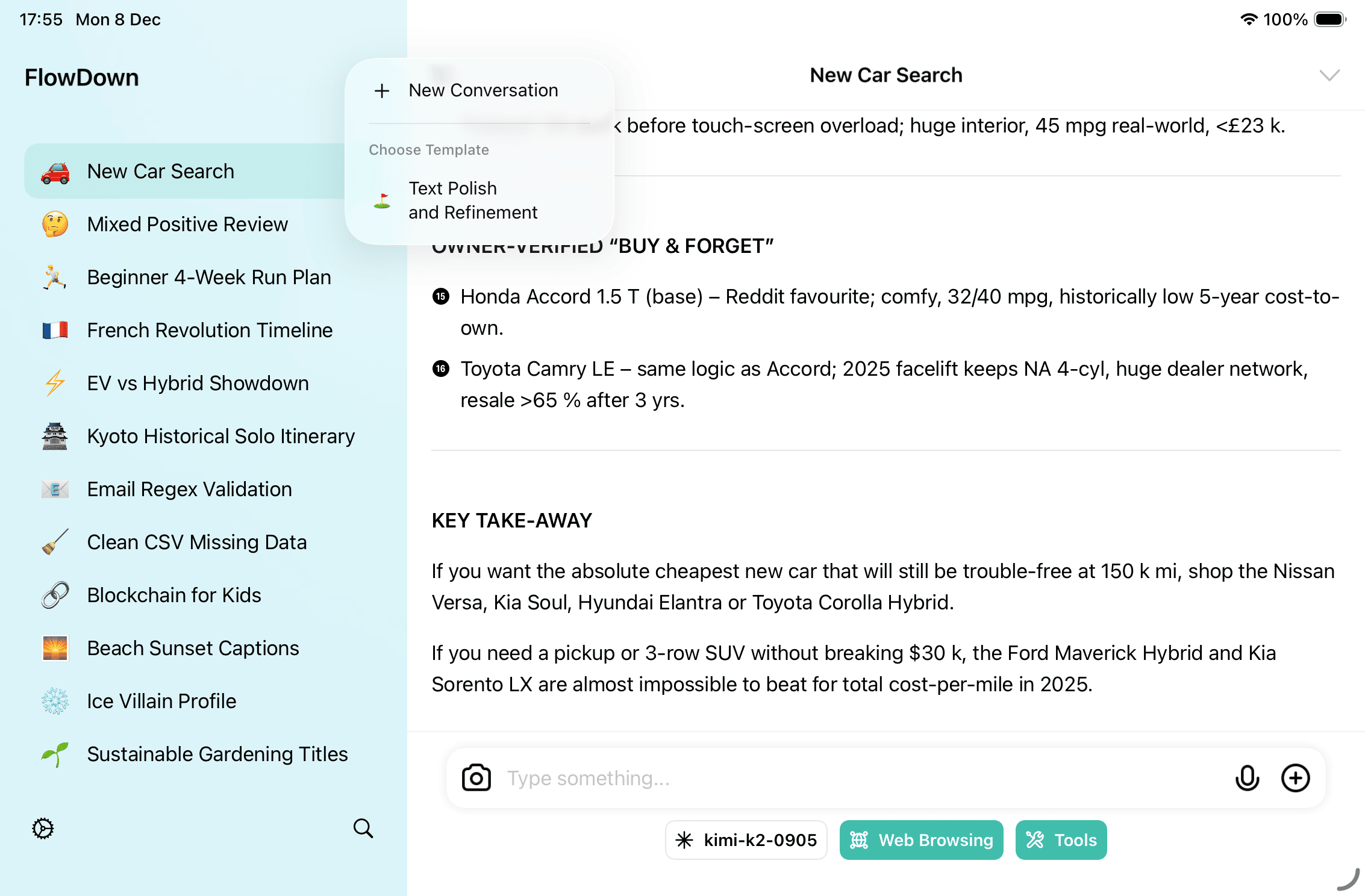Open French Revolution Timeline conversation

pyautogui.click(x=210, y=331)
